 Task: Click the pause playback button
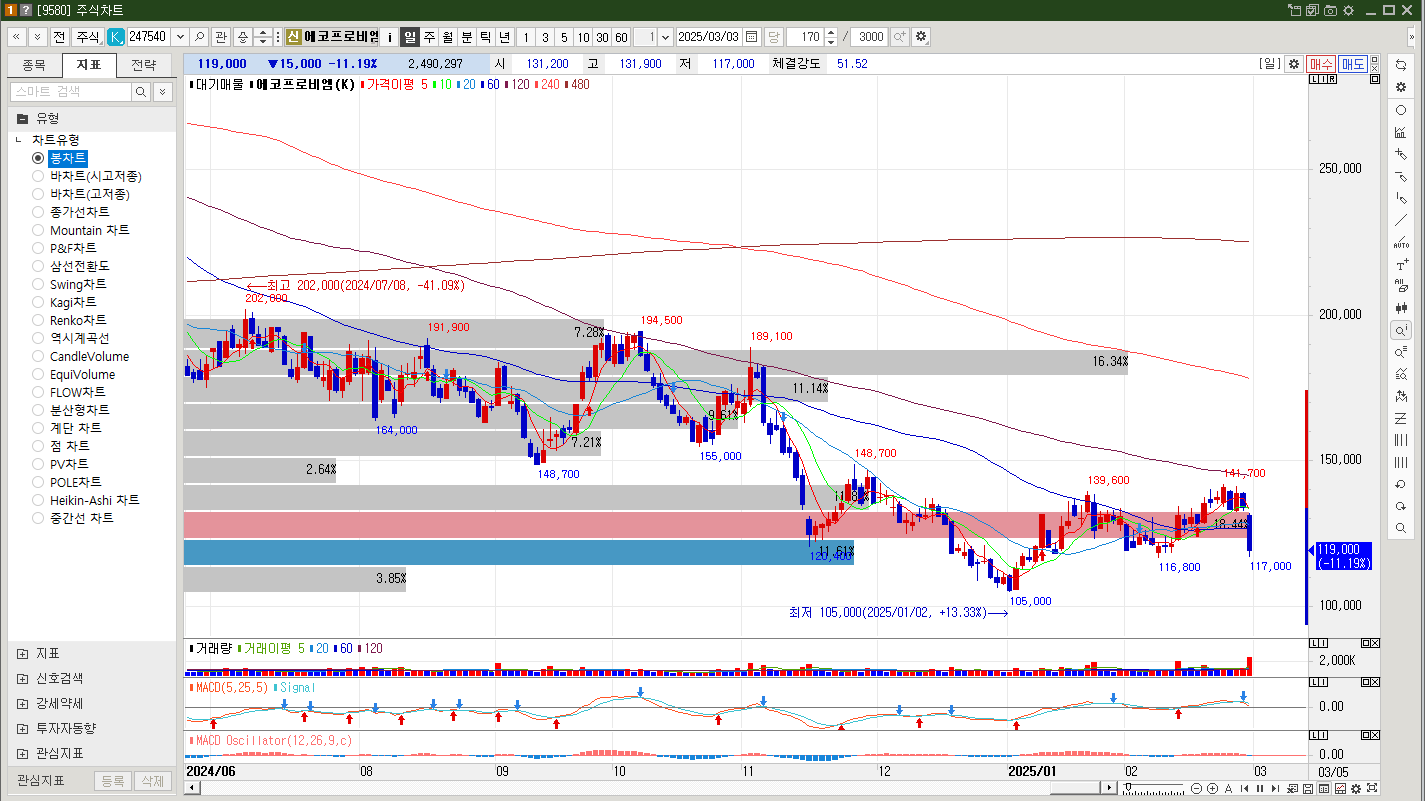[1260, 789]
